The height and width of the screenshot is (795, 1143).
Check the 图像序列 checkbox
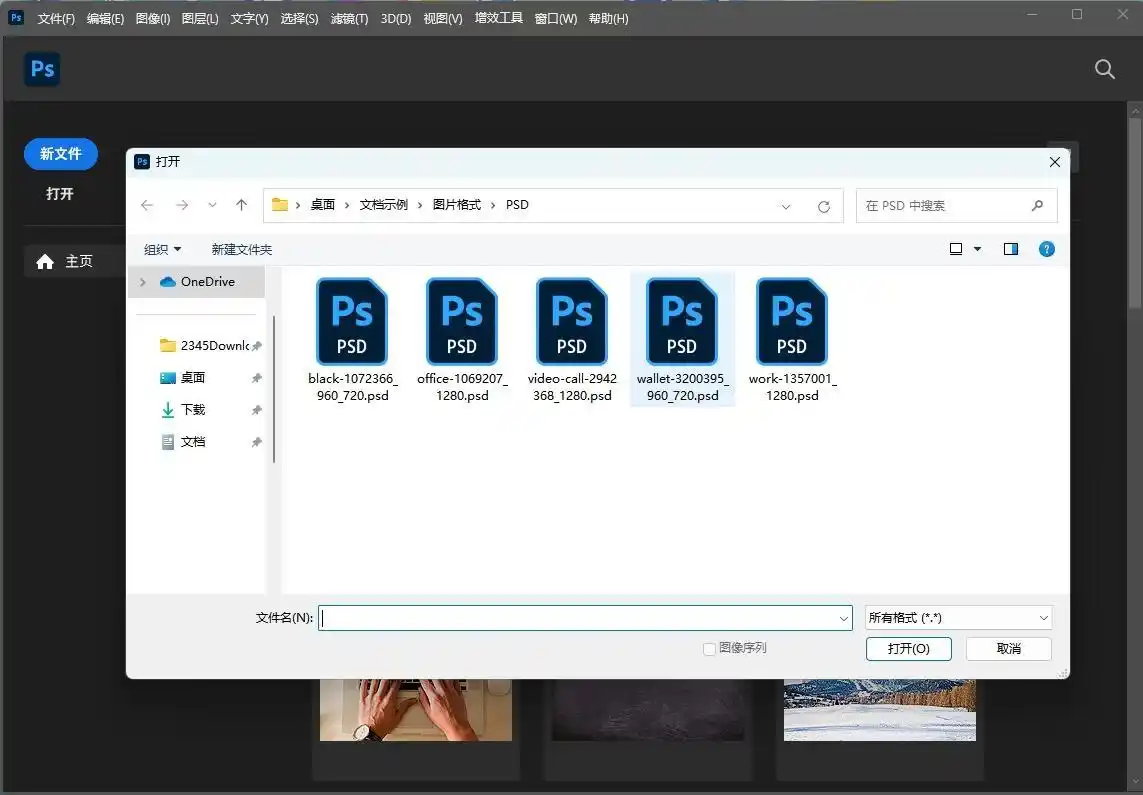(710, 649)
